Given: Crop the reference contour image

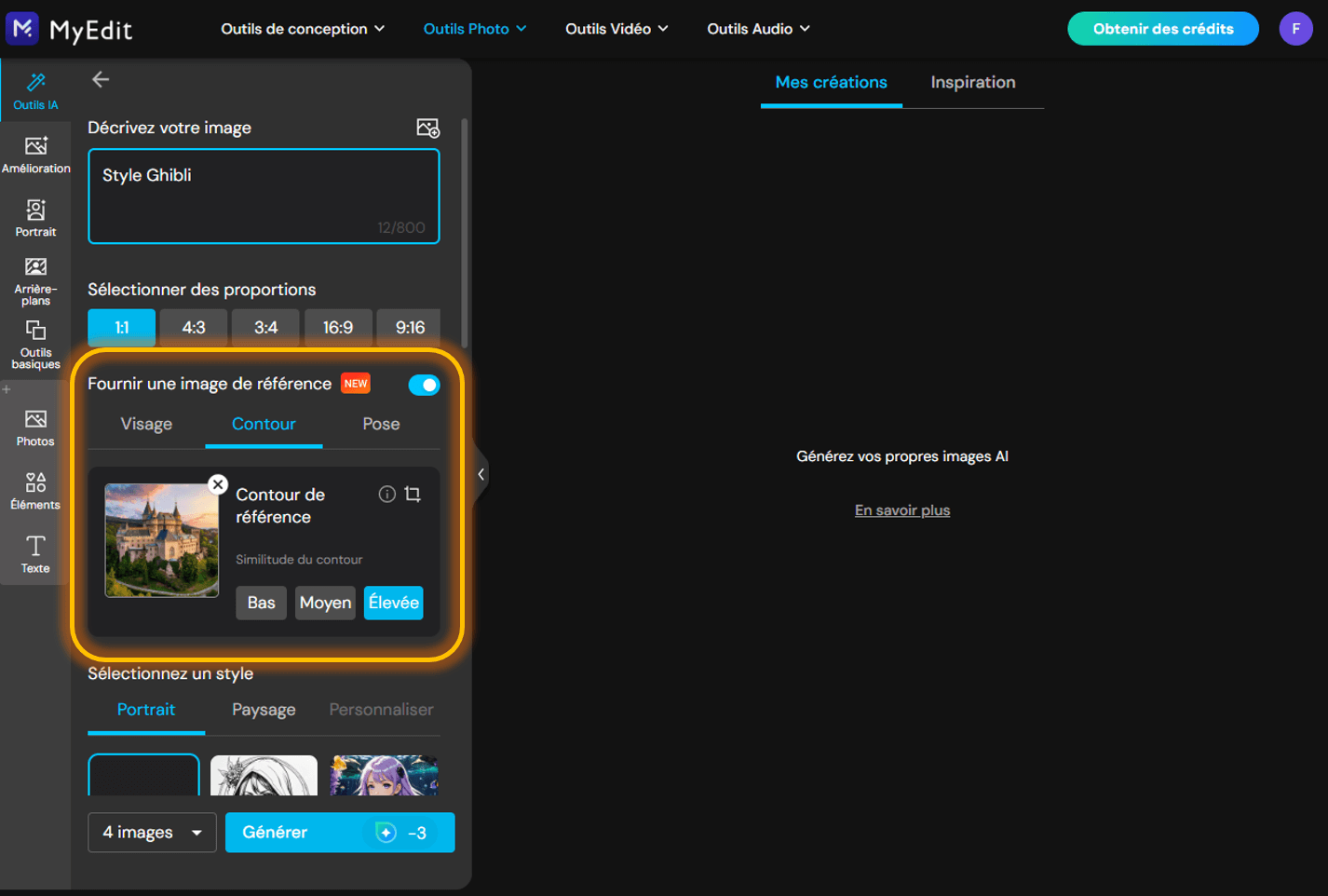Looking at the screenshot, I should (x=413, y=494).
